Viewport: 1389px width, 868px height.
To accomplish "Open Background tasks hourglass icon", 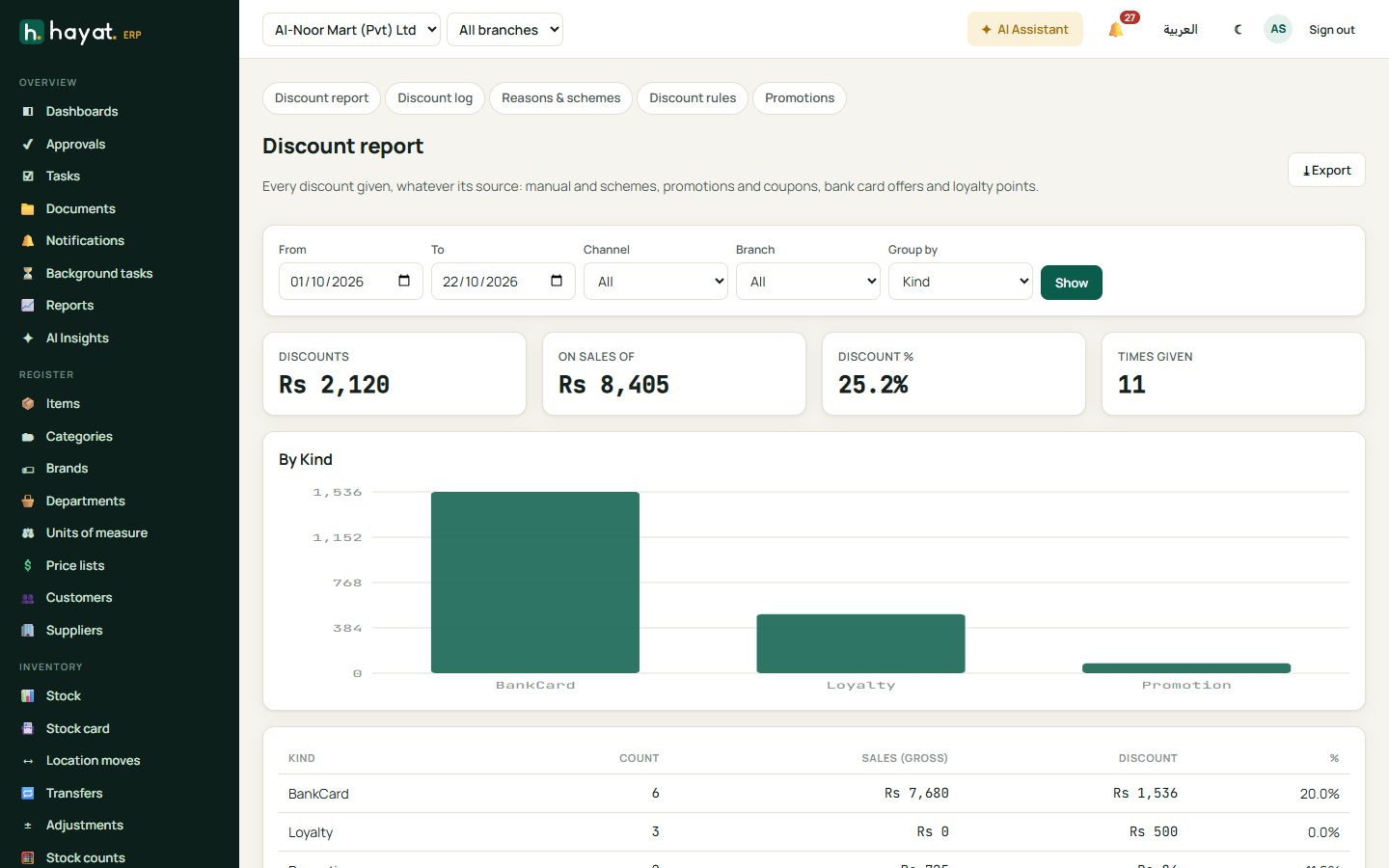I will (x=28, y=274).
